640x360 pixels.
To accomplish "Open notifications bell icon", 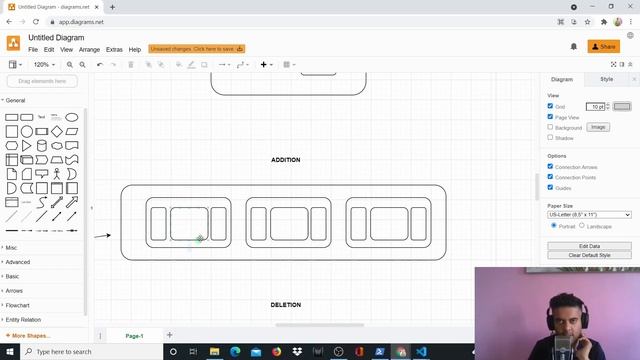I will pos(573,47).
